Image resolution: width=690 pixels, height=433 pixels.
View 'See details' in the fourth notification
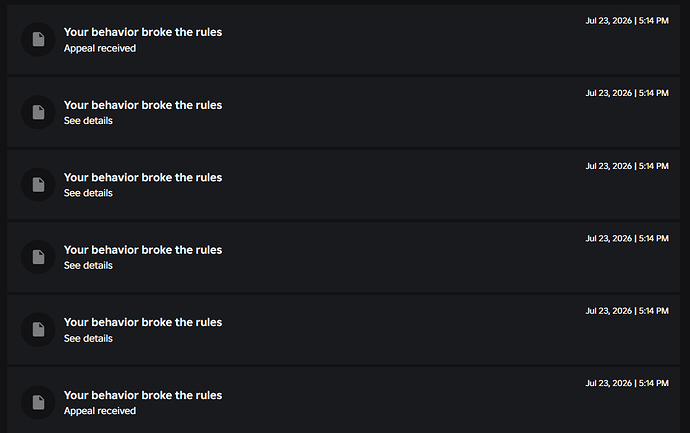pyautogui.click(x=88, y=265)
